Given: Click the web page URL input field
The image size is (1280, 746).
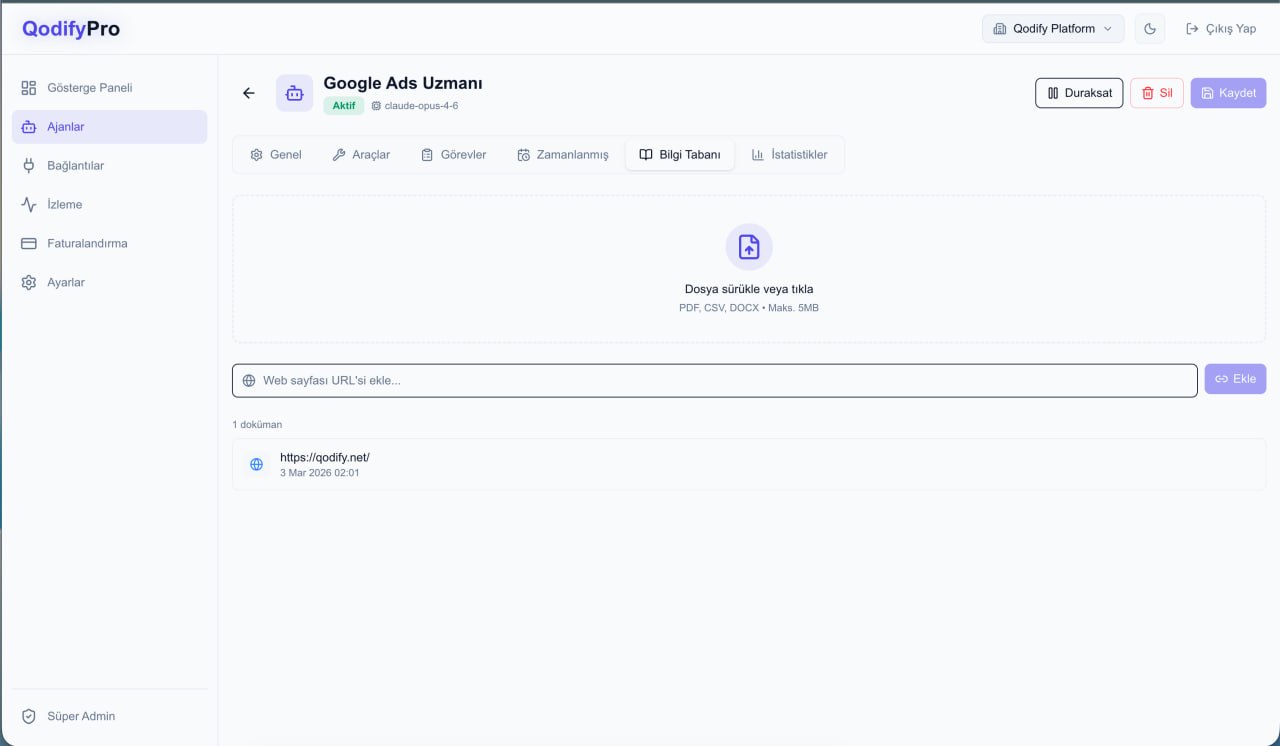Looking at the screenshot, I should [714, 380].
